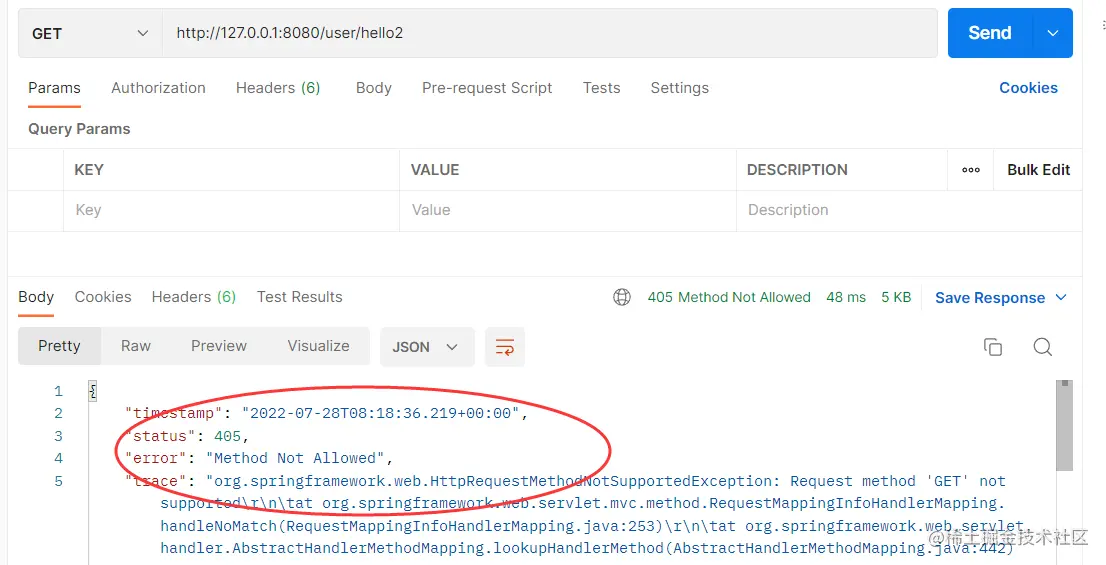Toggle line wrap icon
Screen dimensions: 1106x565
point(505,347)
